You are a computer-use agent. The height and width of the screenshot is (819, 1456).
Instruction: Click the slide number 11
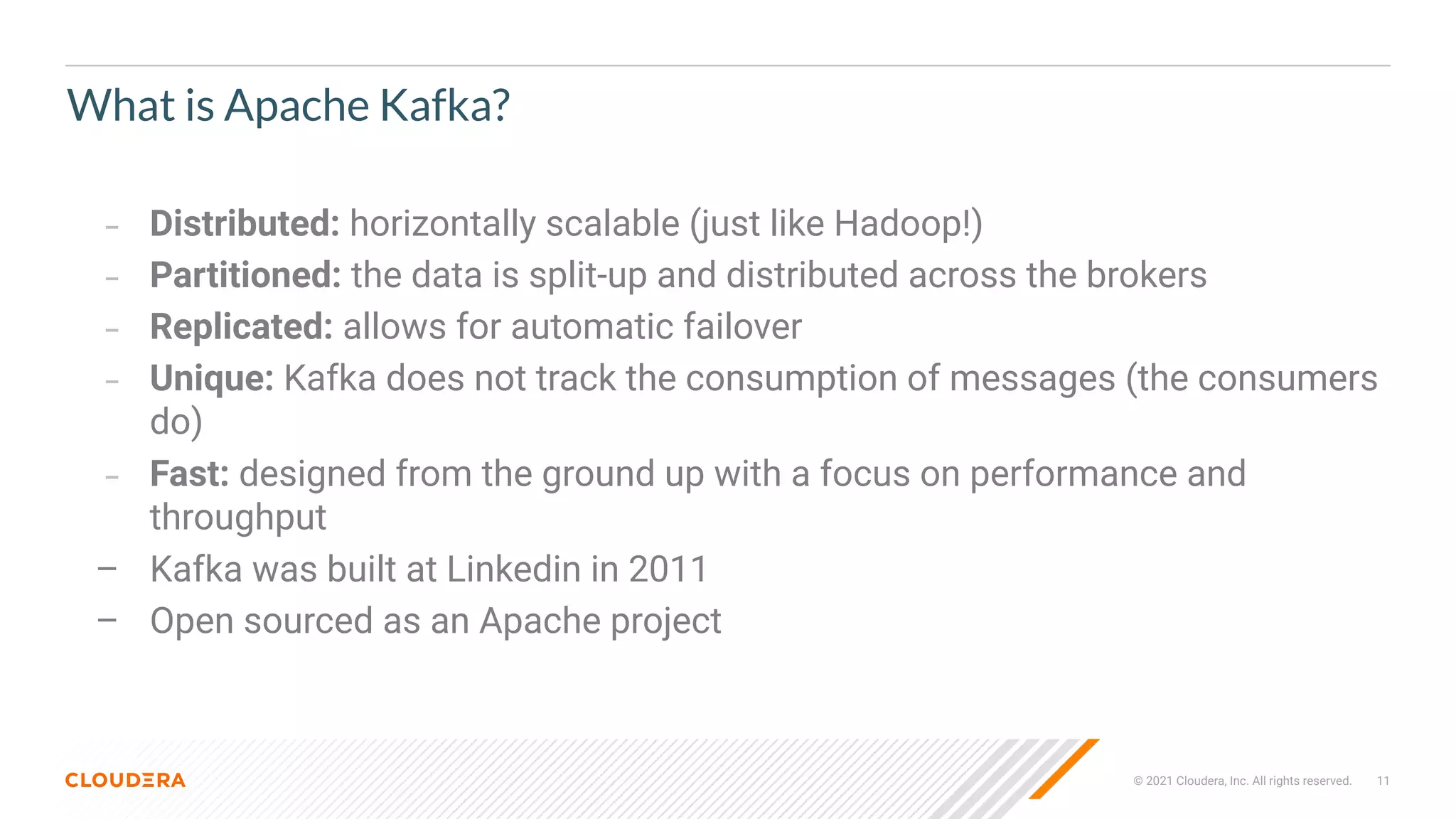point(1383,781)
